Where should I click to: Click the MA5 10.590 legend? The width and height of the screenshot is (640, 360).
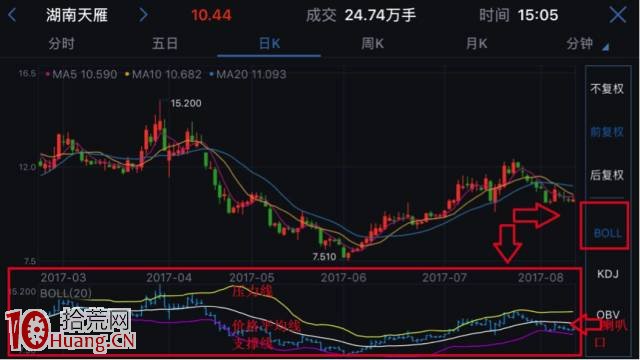[81, 74]
